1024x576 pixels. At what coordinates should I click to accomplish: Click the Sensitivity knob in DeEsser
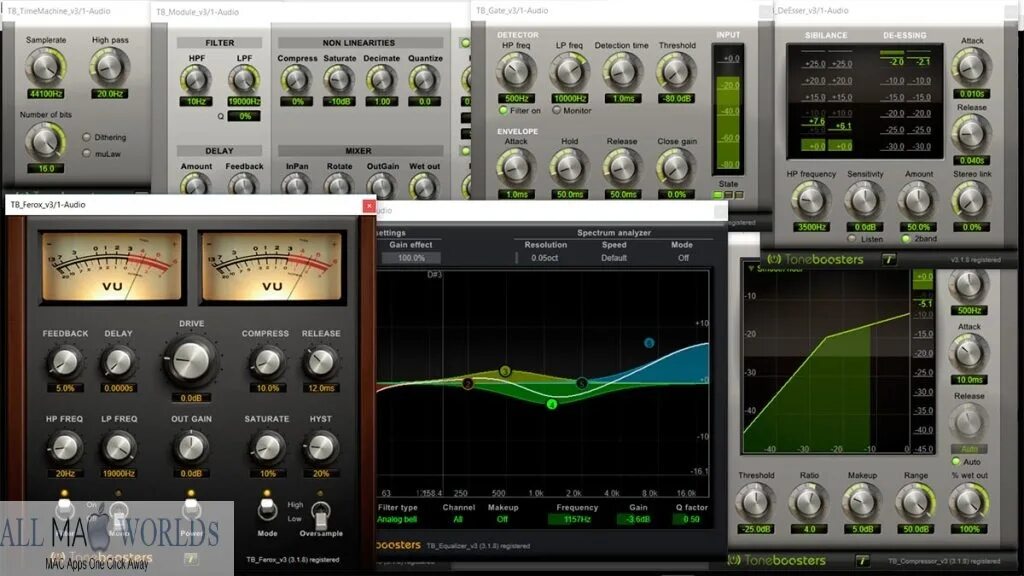point(864,201)
